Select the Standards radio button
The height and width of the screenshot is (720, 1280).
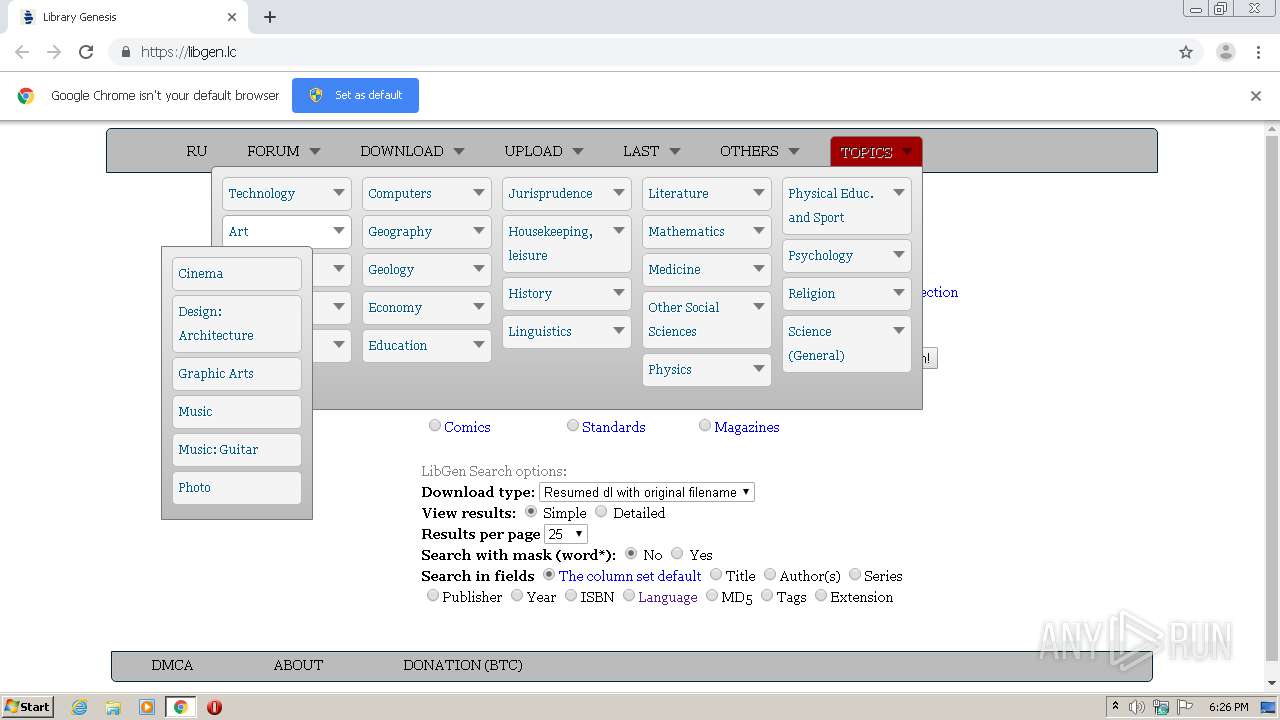572,426
